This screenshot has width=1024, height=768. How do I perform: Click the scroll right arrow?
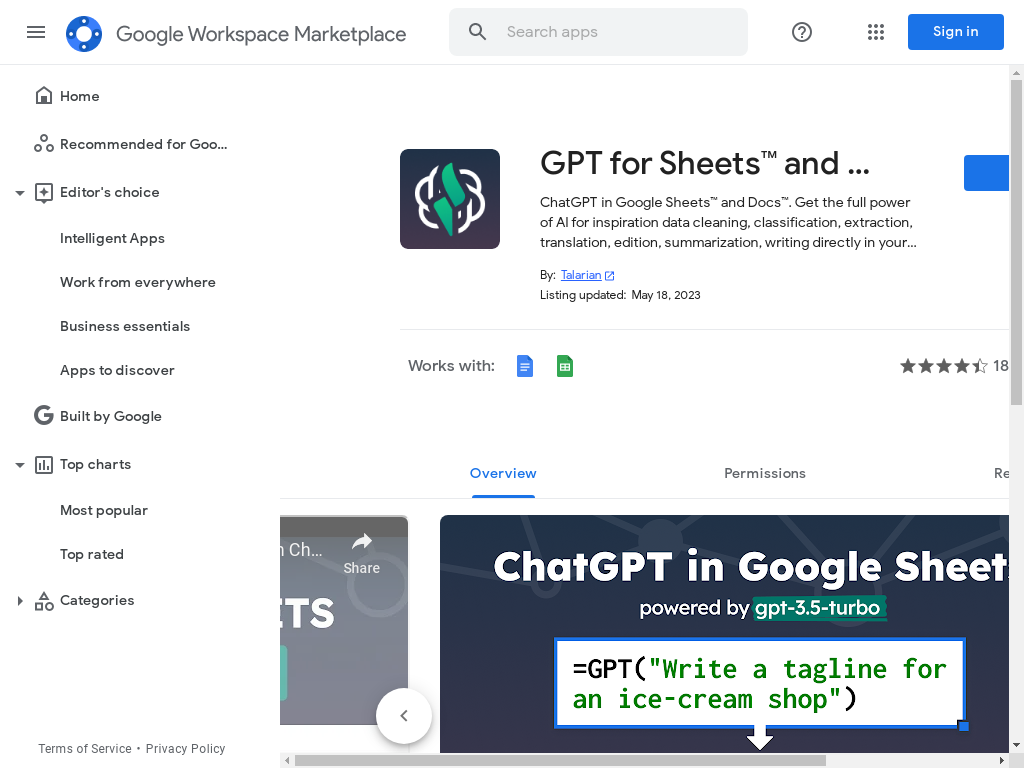click(x=1002, y=761)
